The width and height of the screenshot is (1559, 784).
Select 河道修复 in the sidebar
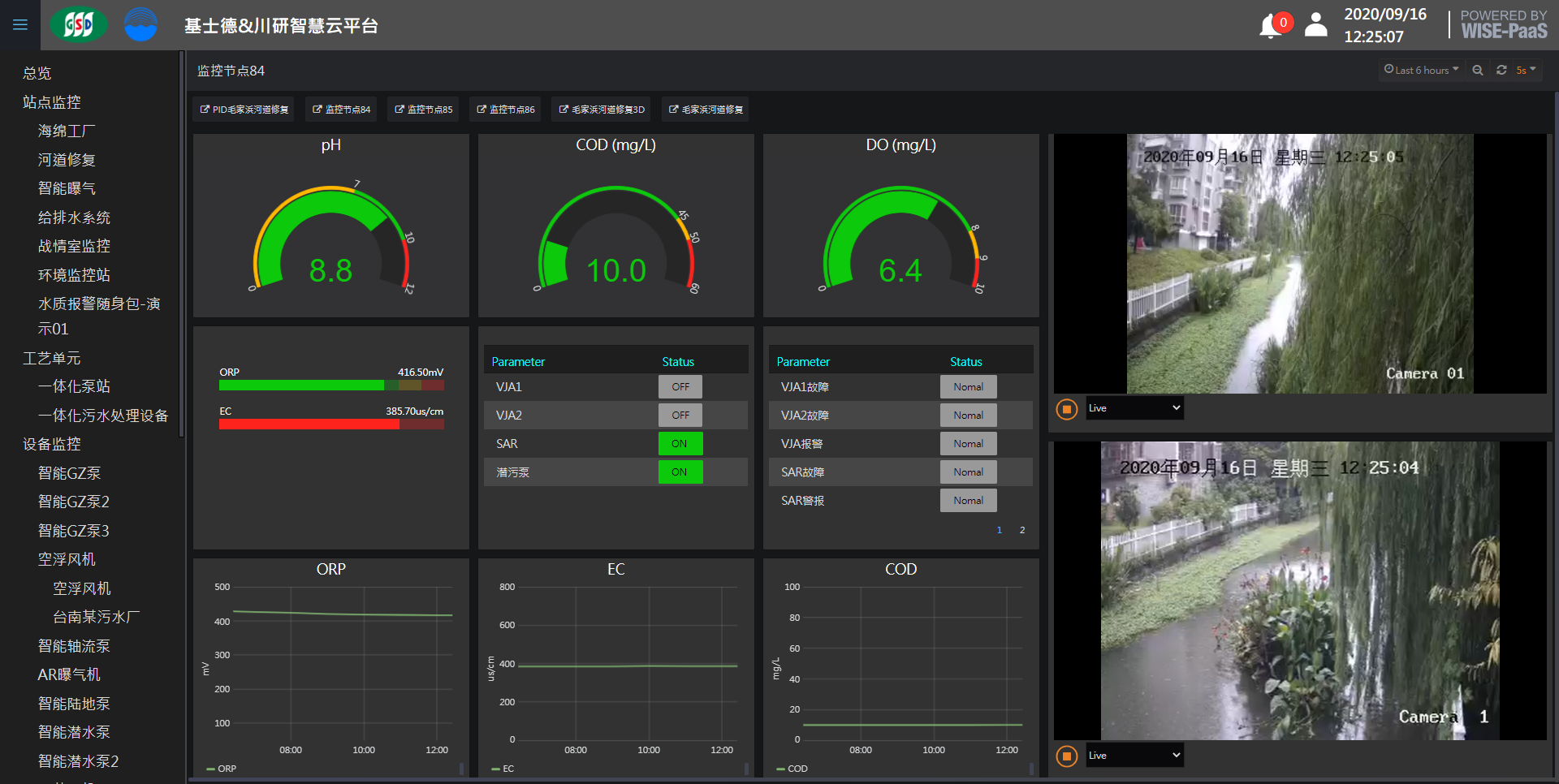[x=67, y=160]
